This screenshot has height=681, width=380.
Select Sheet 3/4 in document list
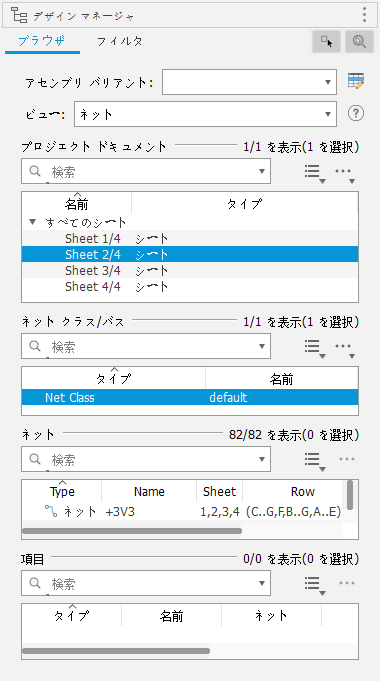190,270
